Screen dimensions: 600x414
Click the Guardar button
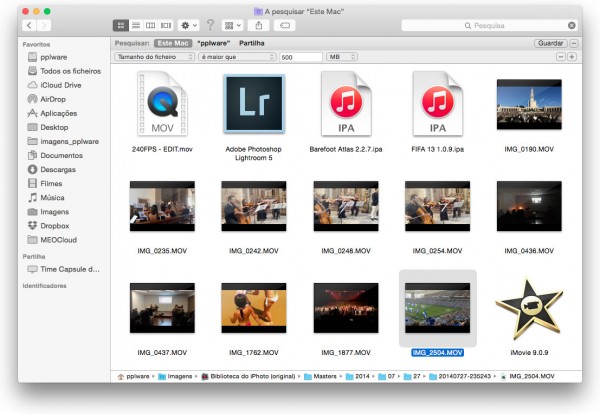point(550,43)
